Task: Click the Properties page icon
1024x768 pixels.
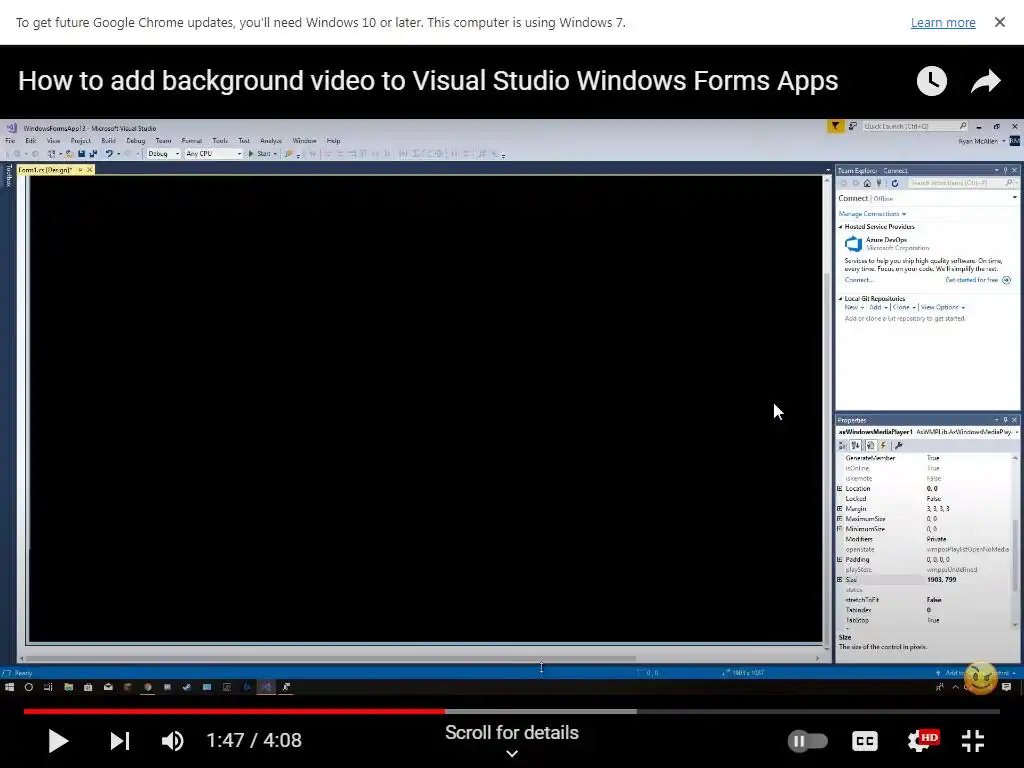Action: 870,445
